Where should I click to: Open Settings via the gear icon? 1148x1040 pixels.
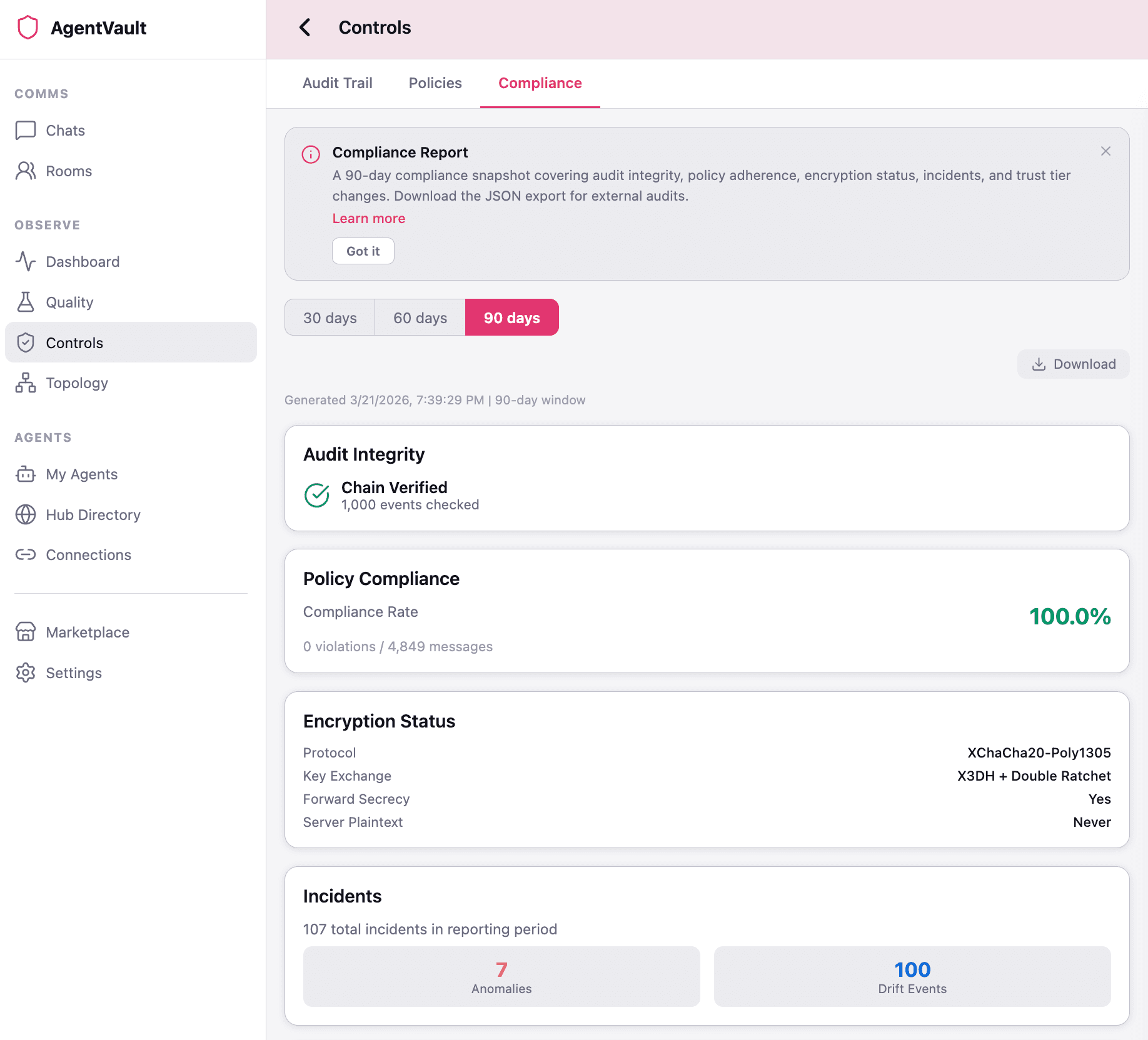(25, 672)
